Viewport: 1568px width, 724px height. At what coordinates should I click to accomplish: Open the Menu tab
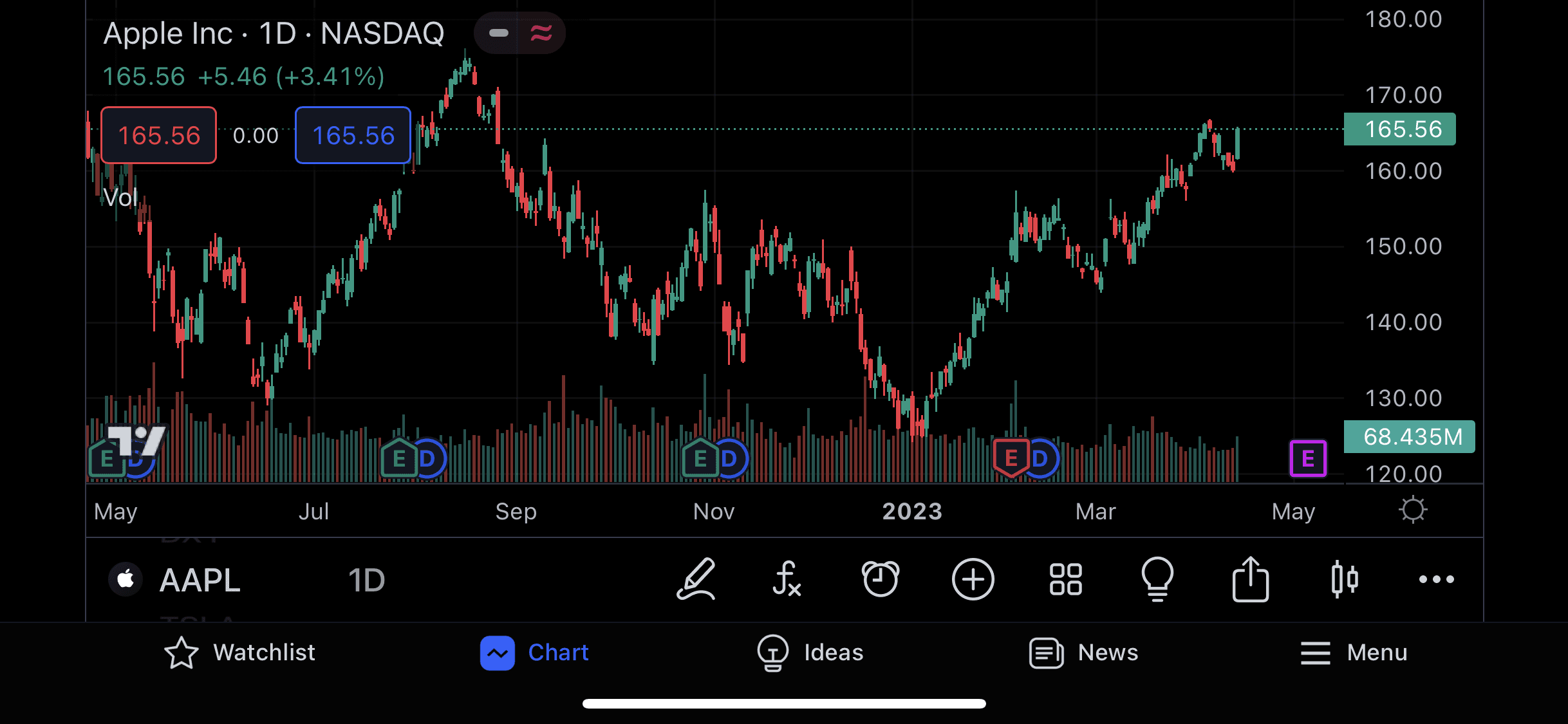point(1354,653)
